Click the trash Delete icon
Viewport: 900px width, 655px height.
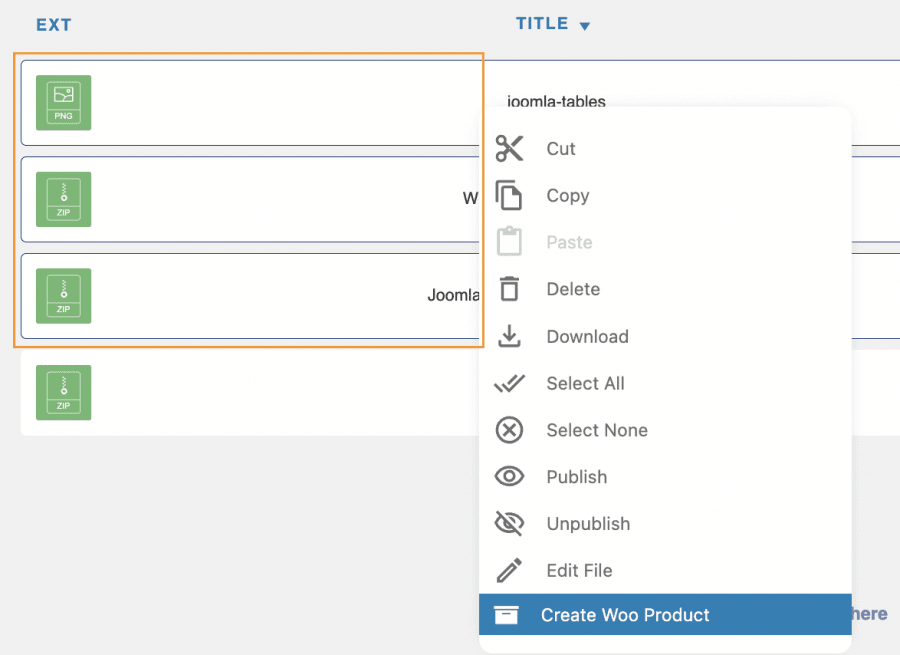click(x=510, y=289)
